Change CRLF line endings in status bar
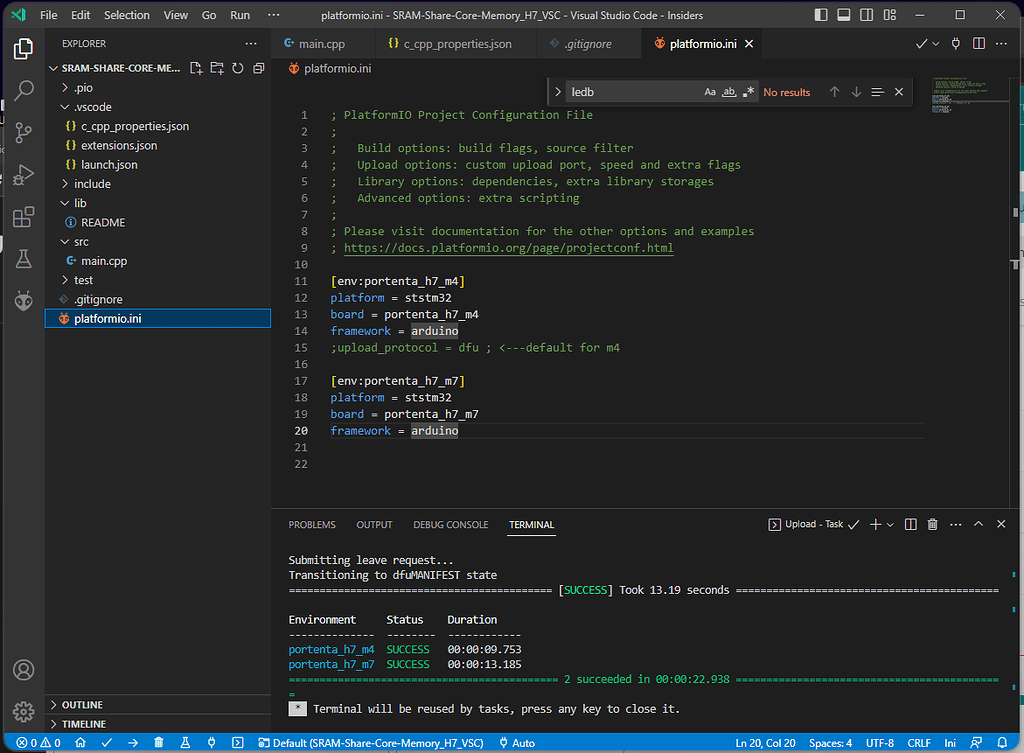Screen dimensions: 1024x753 click(918, 743)
